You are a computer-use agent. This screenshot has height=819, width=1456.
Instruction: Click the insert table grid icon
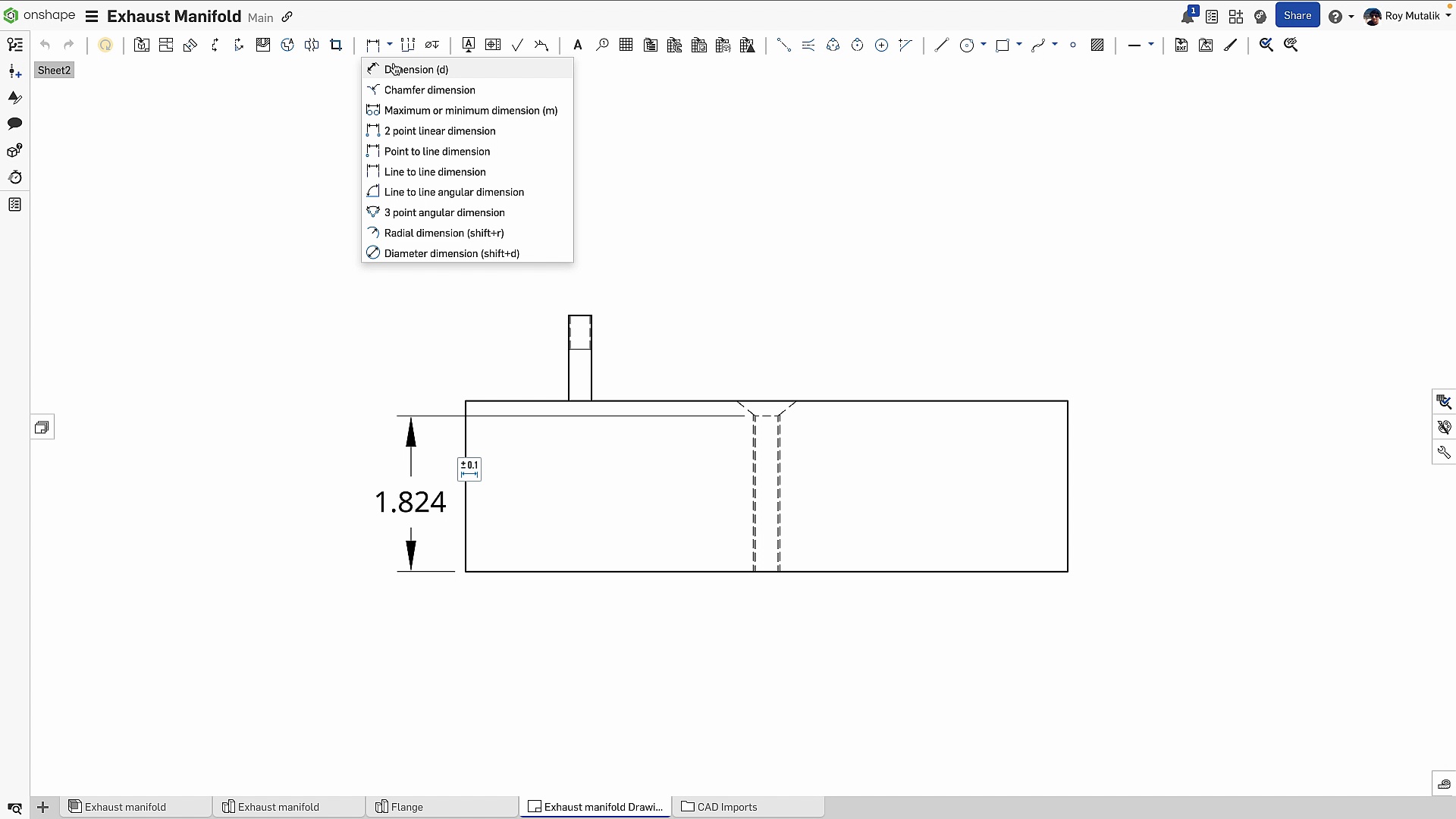[x=626, y=45]
